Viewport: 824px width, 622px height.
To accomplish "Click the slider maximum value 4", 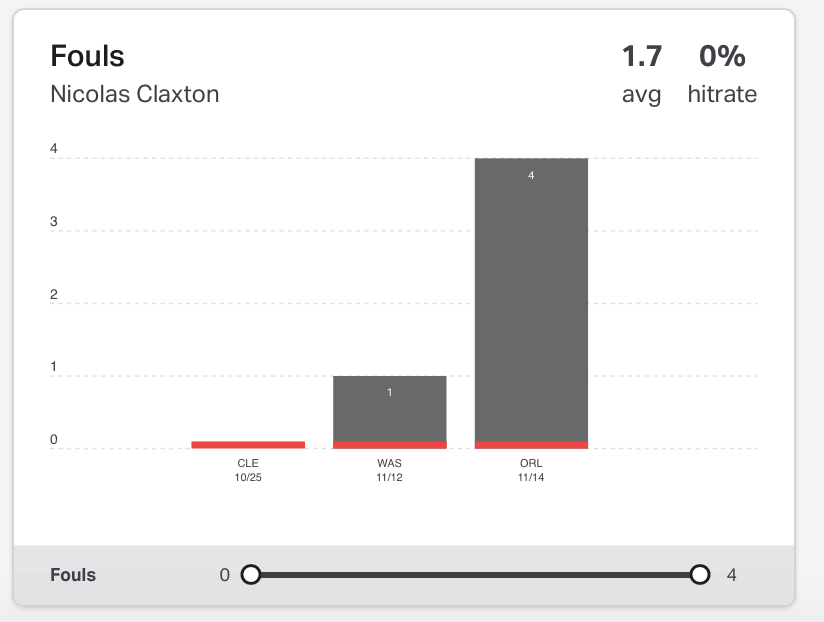I will point(732,575).
